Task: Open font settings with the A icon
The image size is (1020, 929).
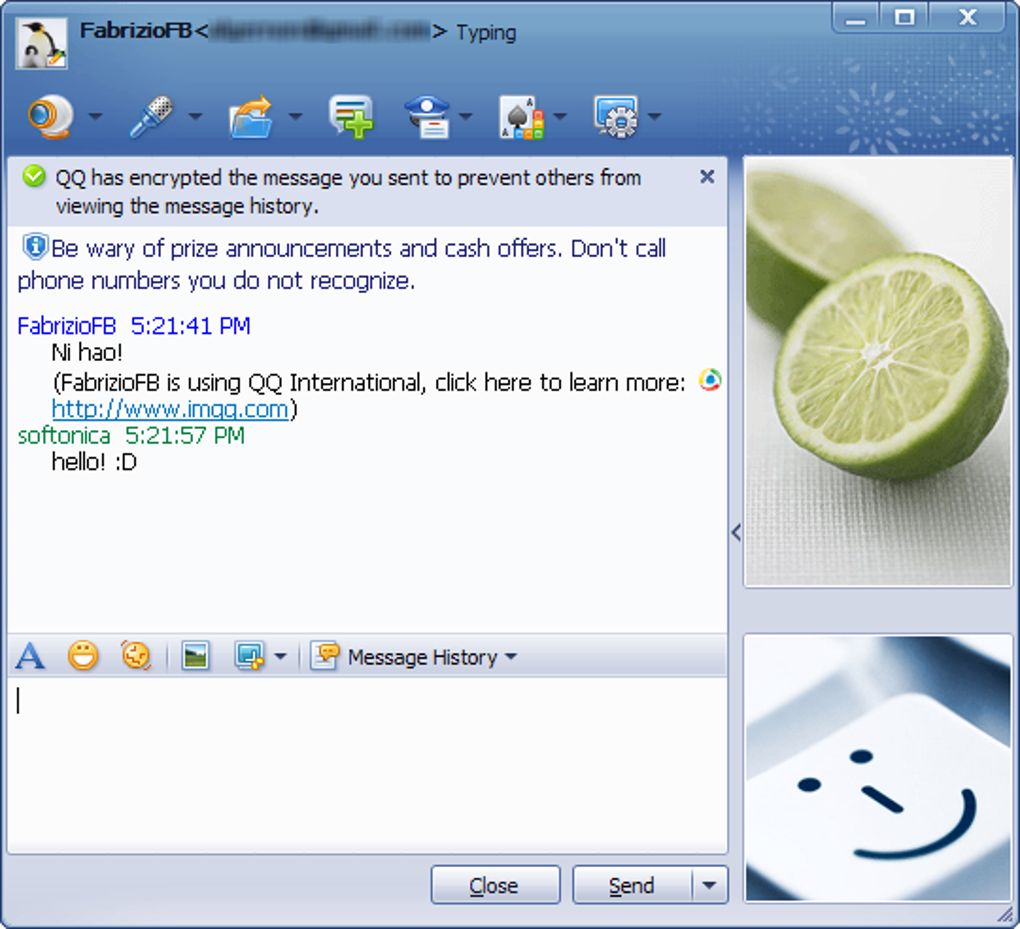Action: [x=30, y=656]
